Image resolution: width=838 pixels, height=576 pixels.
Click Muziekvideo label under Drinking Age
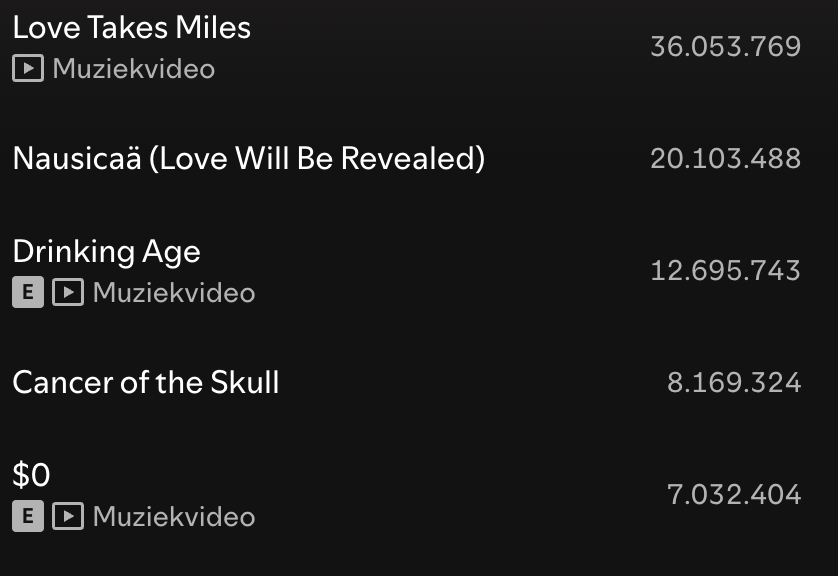(174, 293)
